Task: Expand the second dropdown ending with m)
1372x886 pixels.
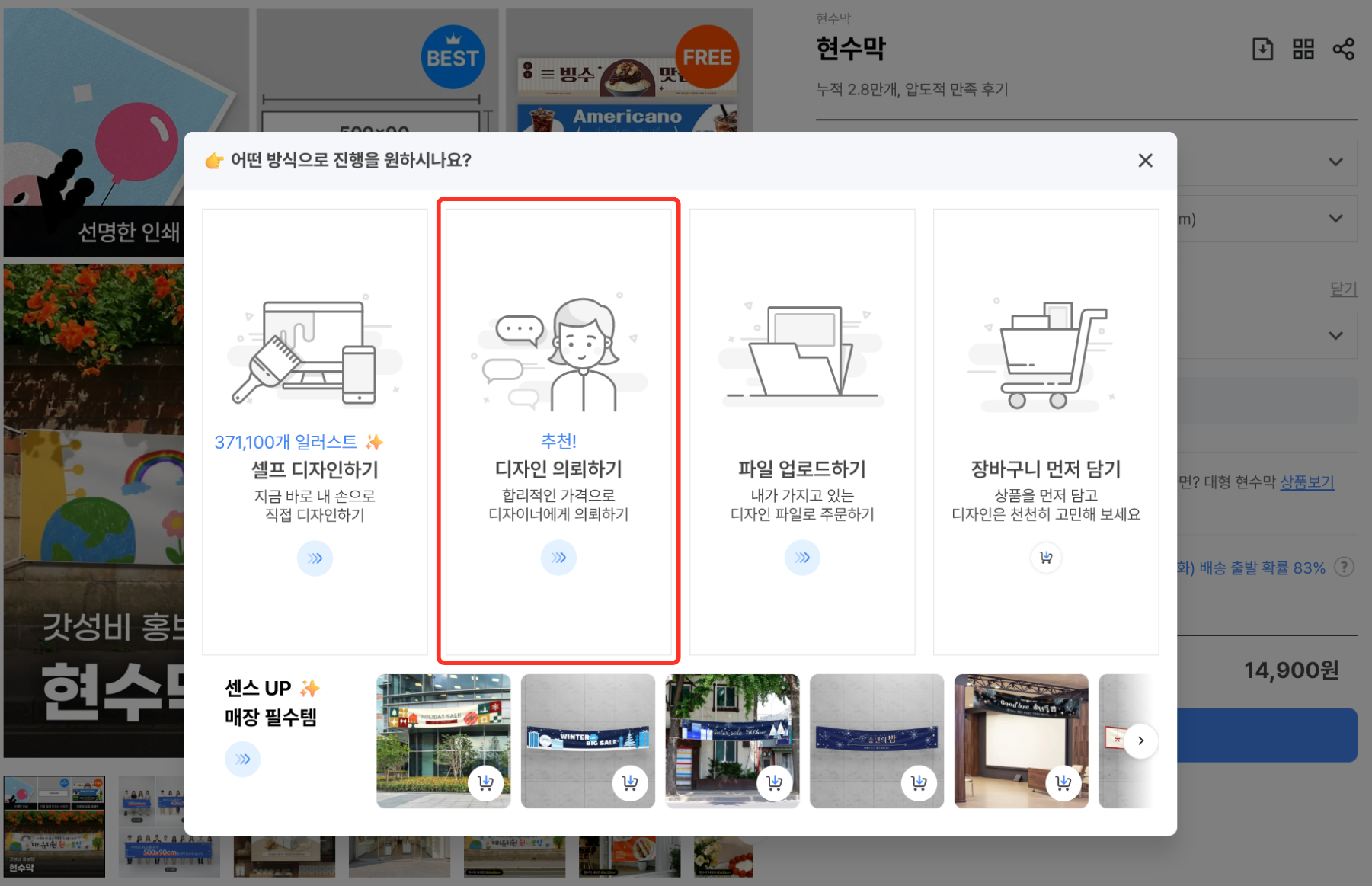Action: pos(1335,219)
